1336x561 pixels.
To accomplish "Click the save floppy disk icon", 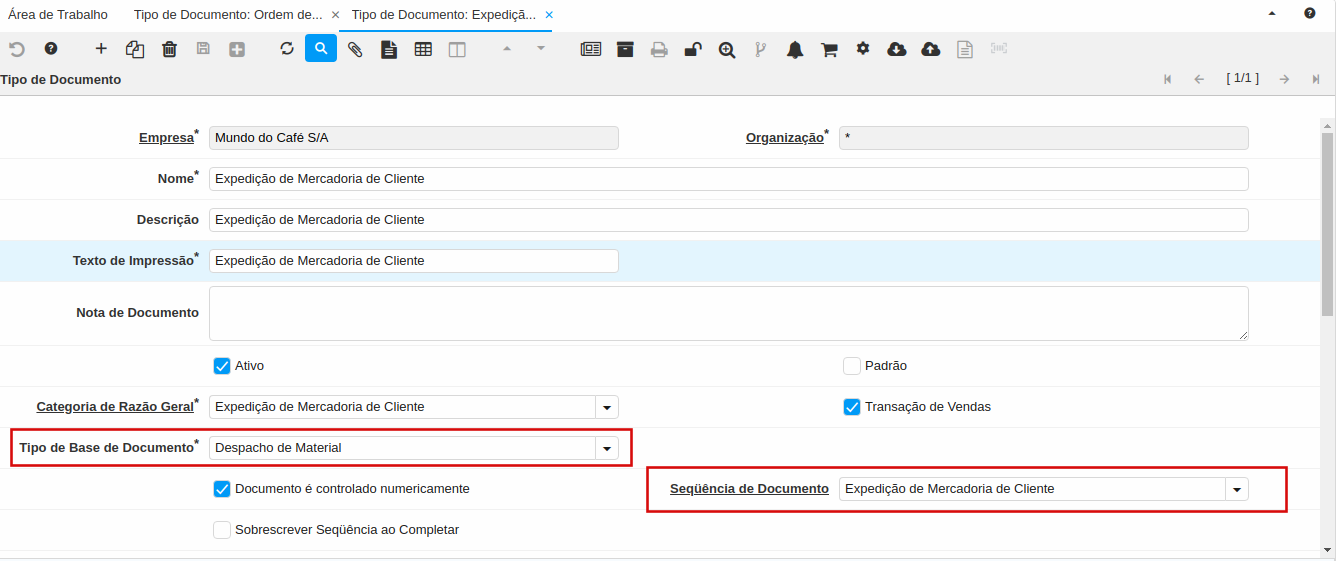I will 203,49.
